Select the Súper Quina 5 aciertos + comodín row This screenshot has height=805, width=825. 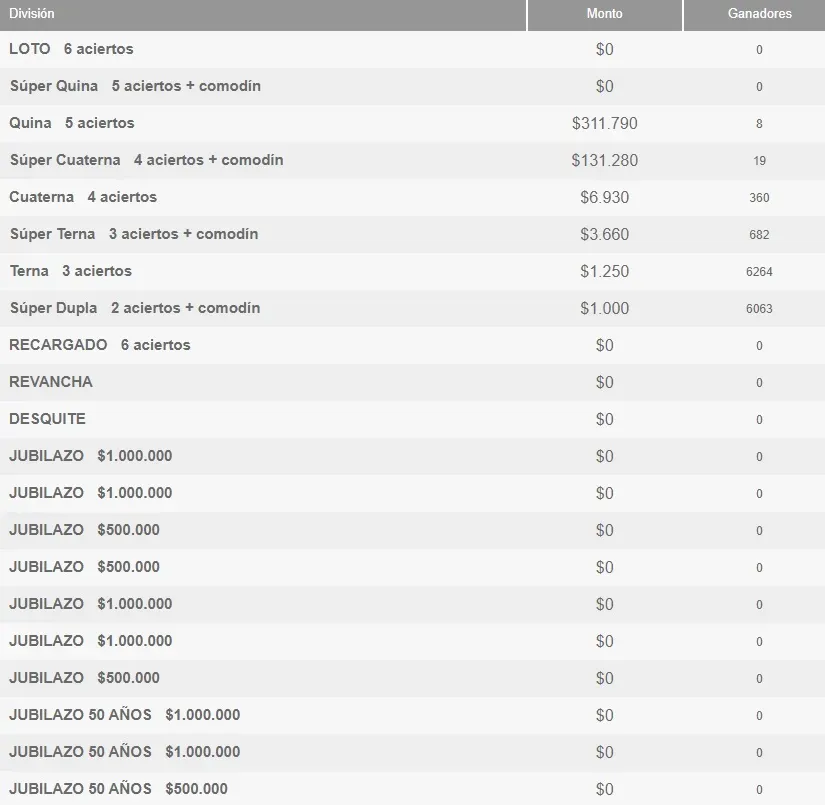(131, 86)
